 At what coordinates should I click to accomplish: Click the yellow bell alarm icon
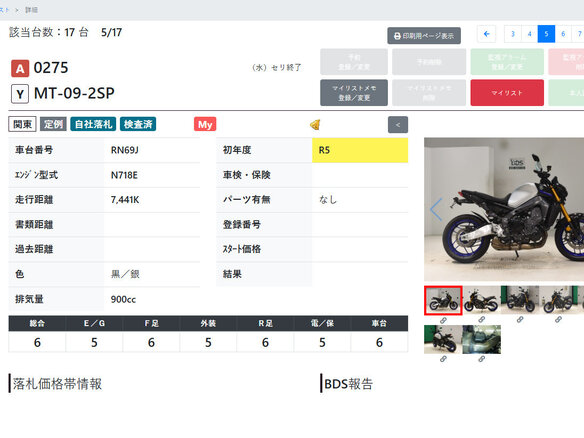pos(315,124)
